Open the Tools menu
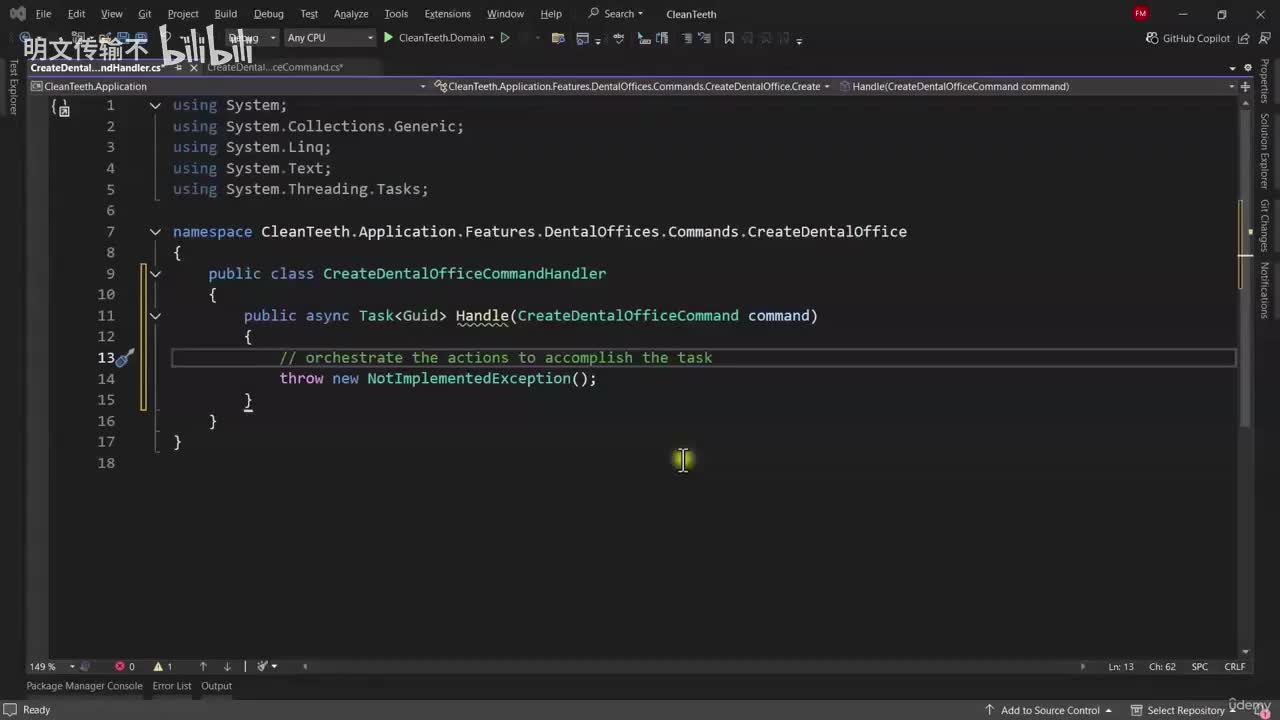The height and width of the screenshot is (720, 1280). click(396, 14)
